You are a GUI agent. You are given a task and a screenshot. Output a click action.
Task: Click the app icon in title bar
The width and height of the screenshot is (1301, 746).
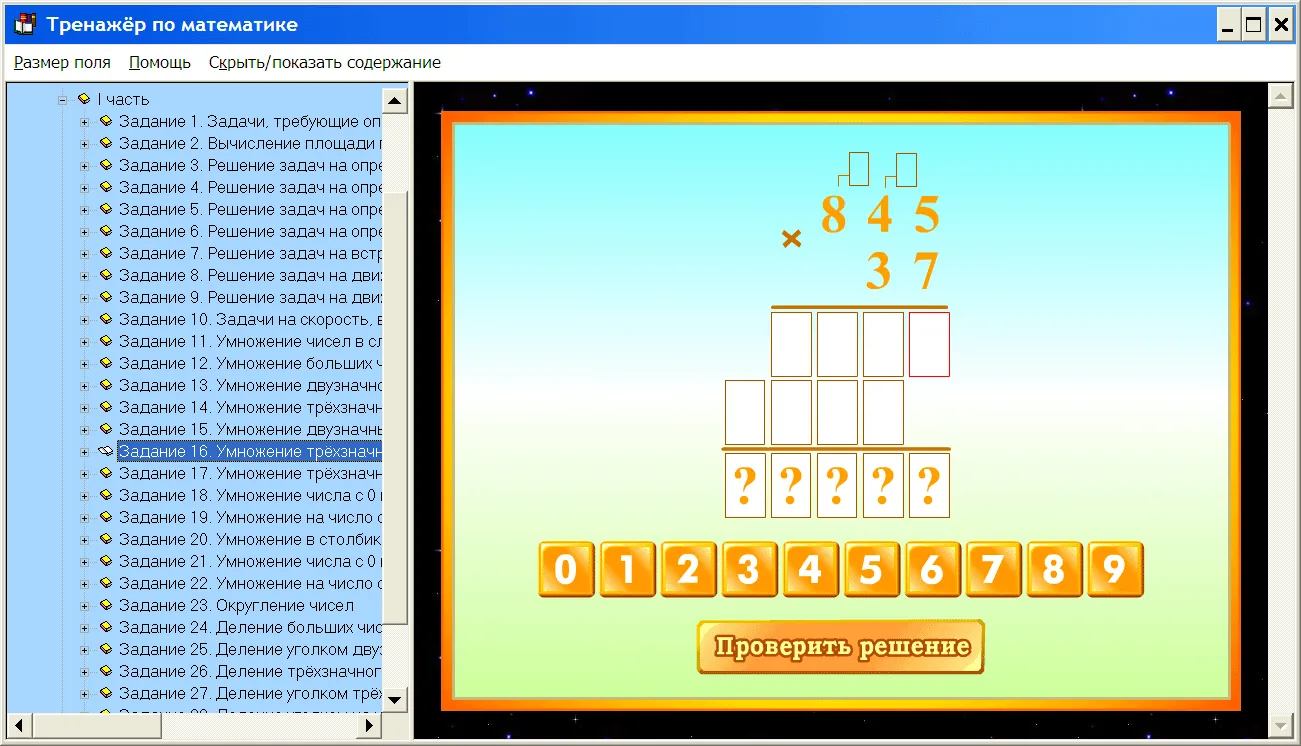26,24
